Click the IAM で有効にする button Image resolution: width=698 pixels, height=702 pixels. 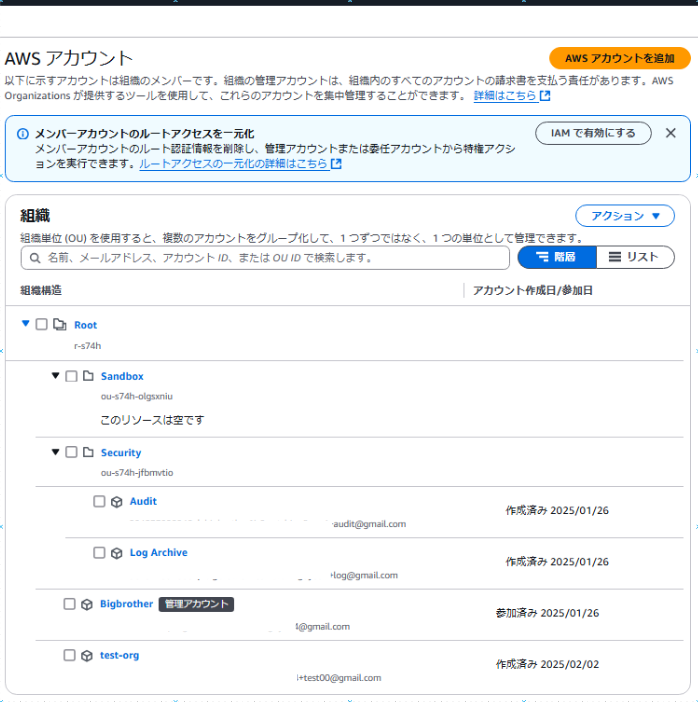click(x=593, y=133)
